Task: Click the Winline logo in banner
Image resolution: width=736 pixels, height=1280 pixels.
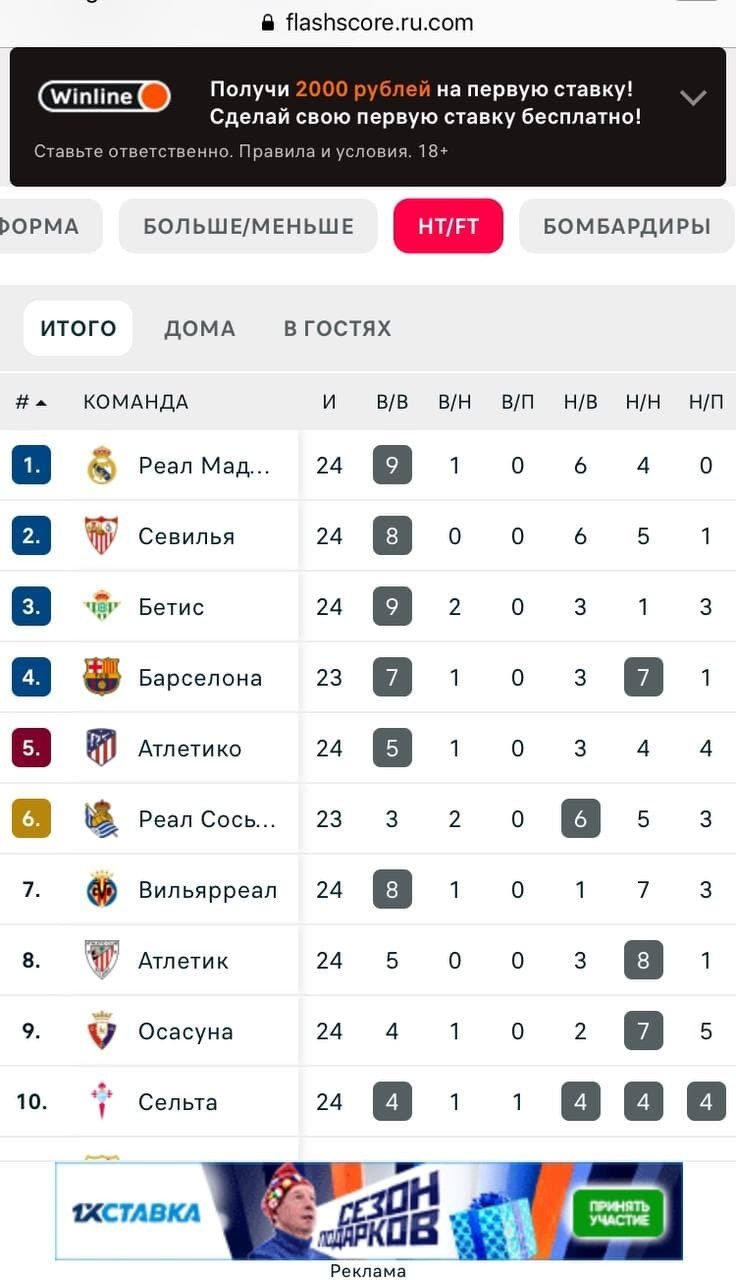Action: click(x=105, y=97)
